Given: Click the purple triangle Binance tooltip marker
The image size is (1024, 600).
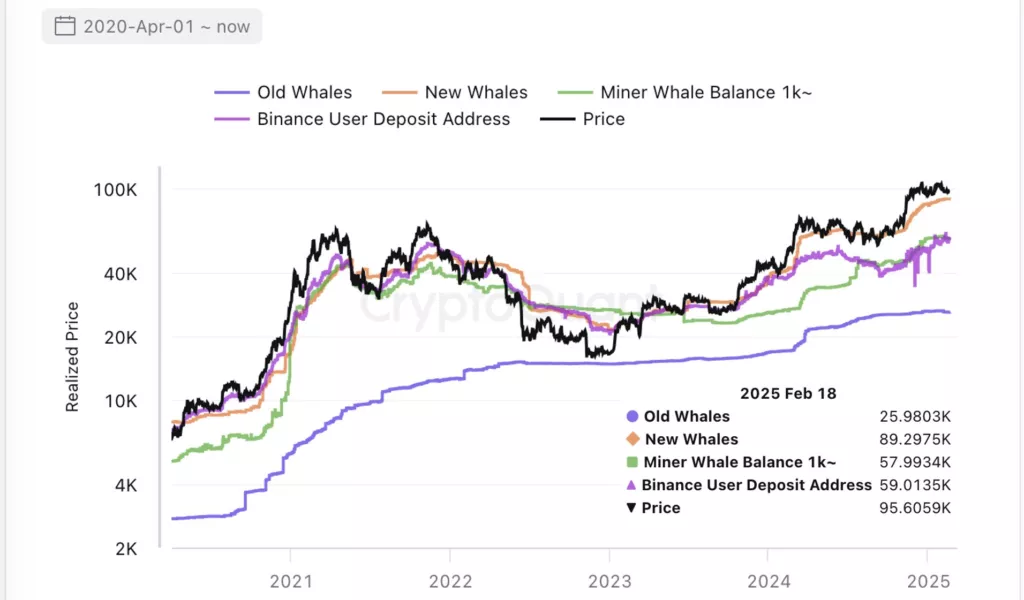Looking at the screenshot, I should click(631, 484).
